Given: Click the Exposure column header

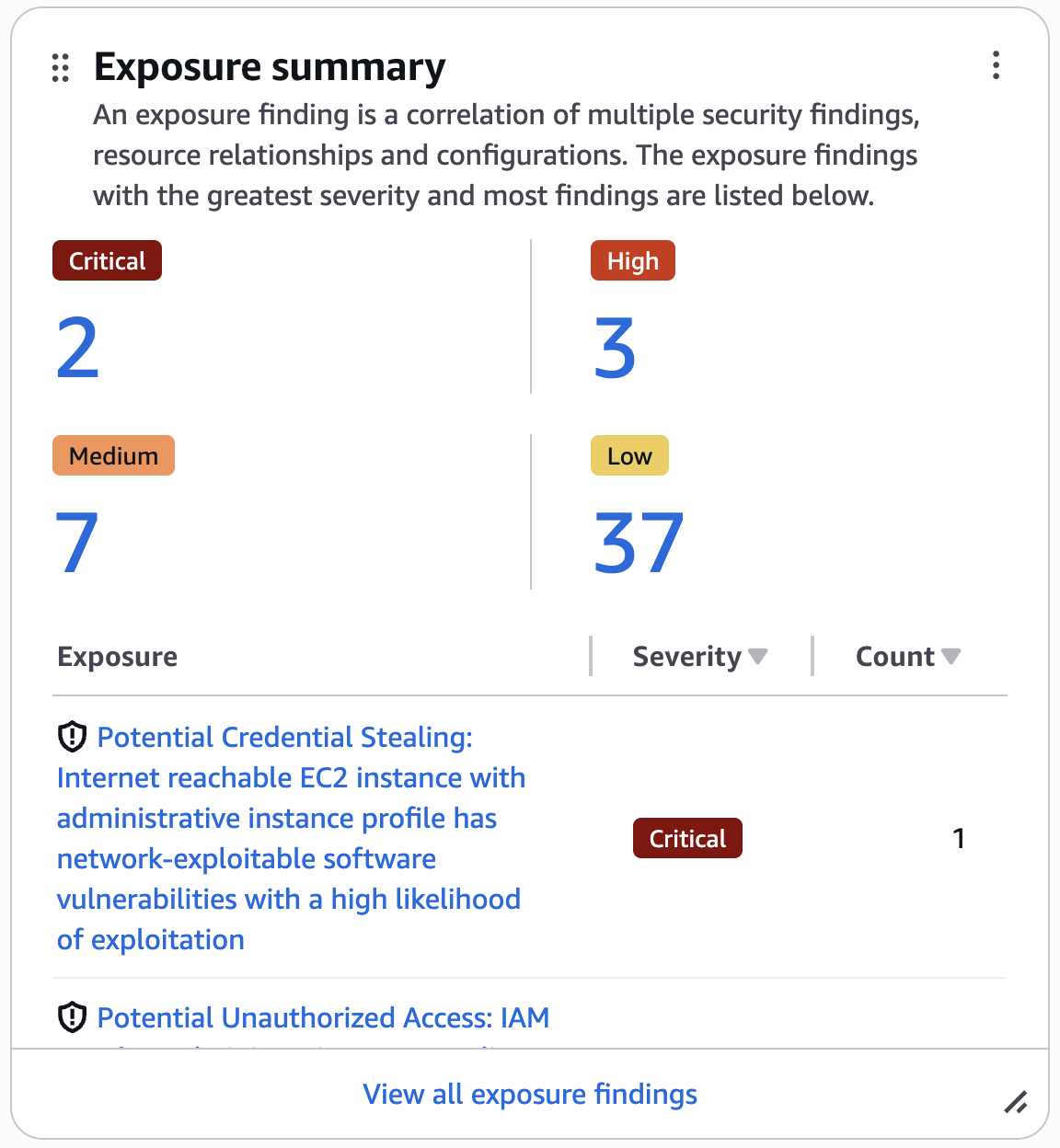Looking at the screenshot, I should click(117, 656).
